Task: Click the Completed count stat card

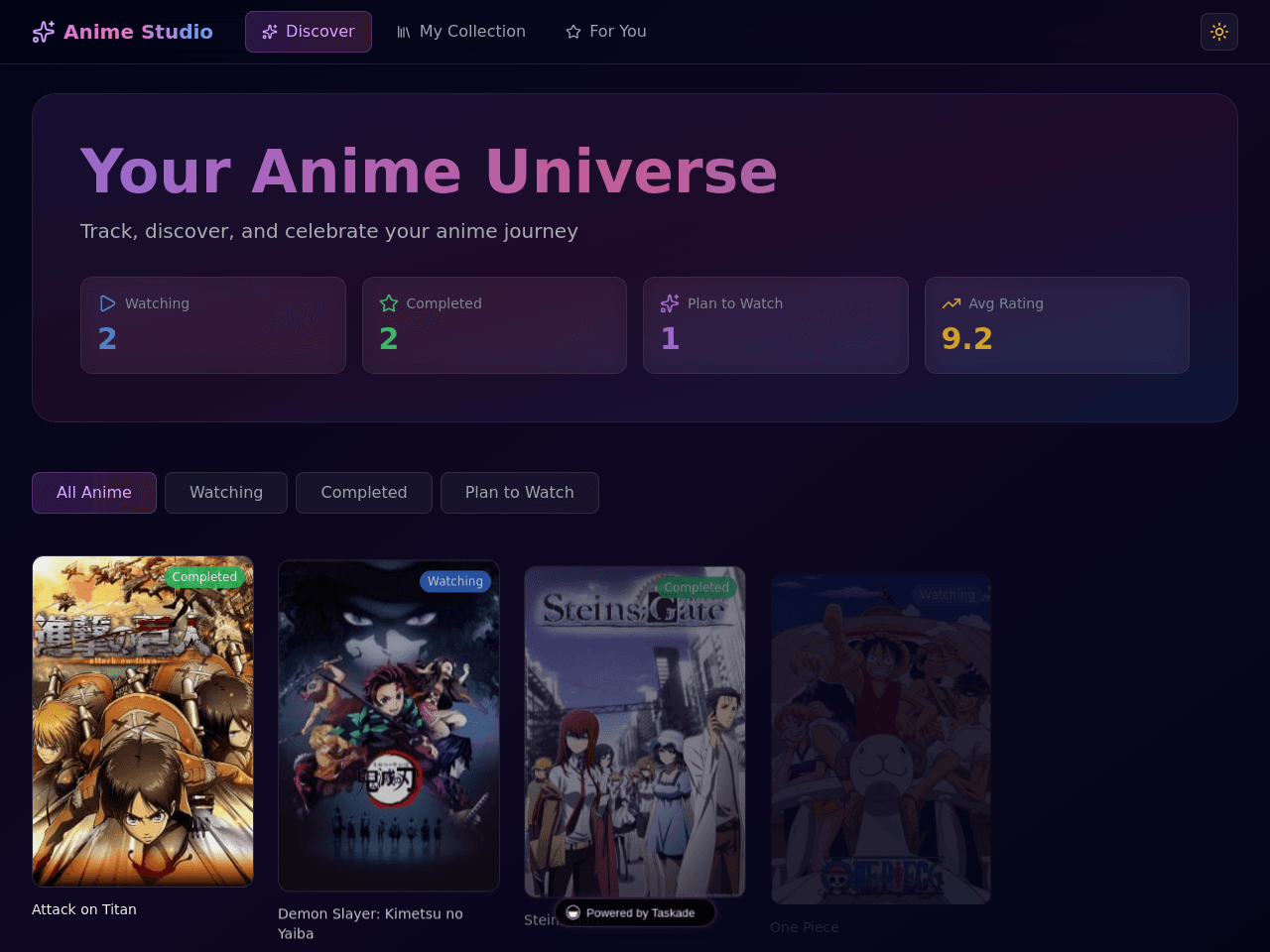Action: pos(494,325)
